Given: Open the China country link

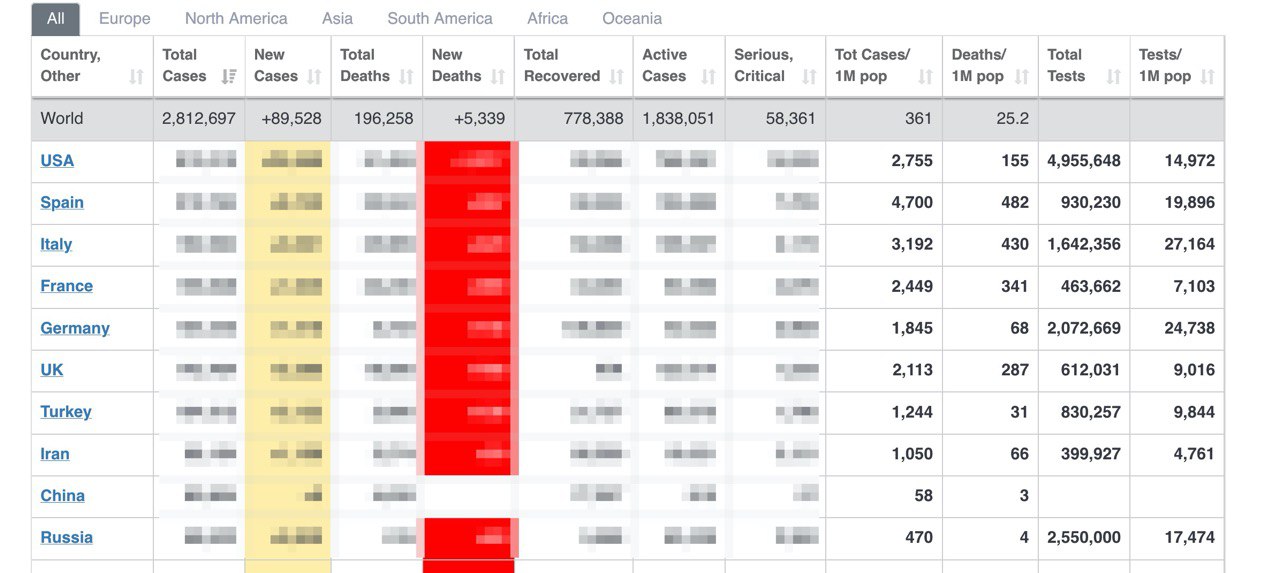Looking at the screenshot, I should point(63,497).
